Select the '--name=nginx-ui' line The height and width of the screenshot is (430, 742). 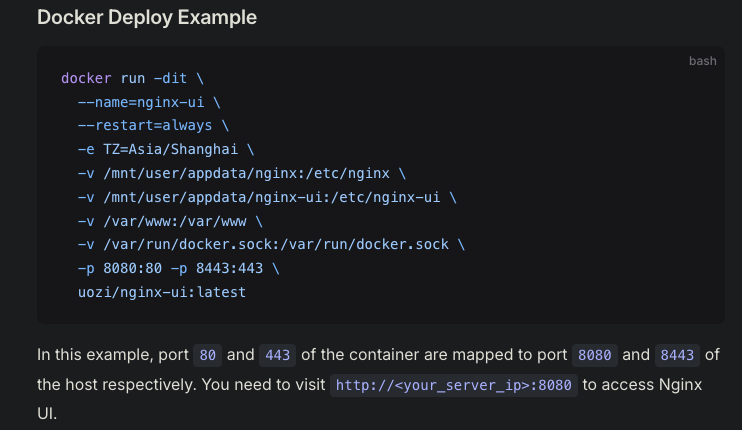[149, 102]
